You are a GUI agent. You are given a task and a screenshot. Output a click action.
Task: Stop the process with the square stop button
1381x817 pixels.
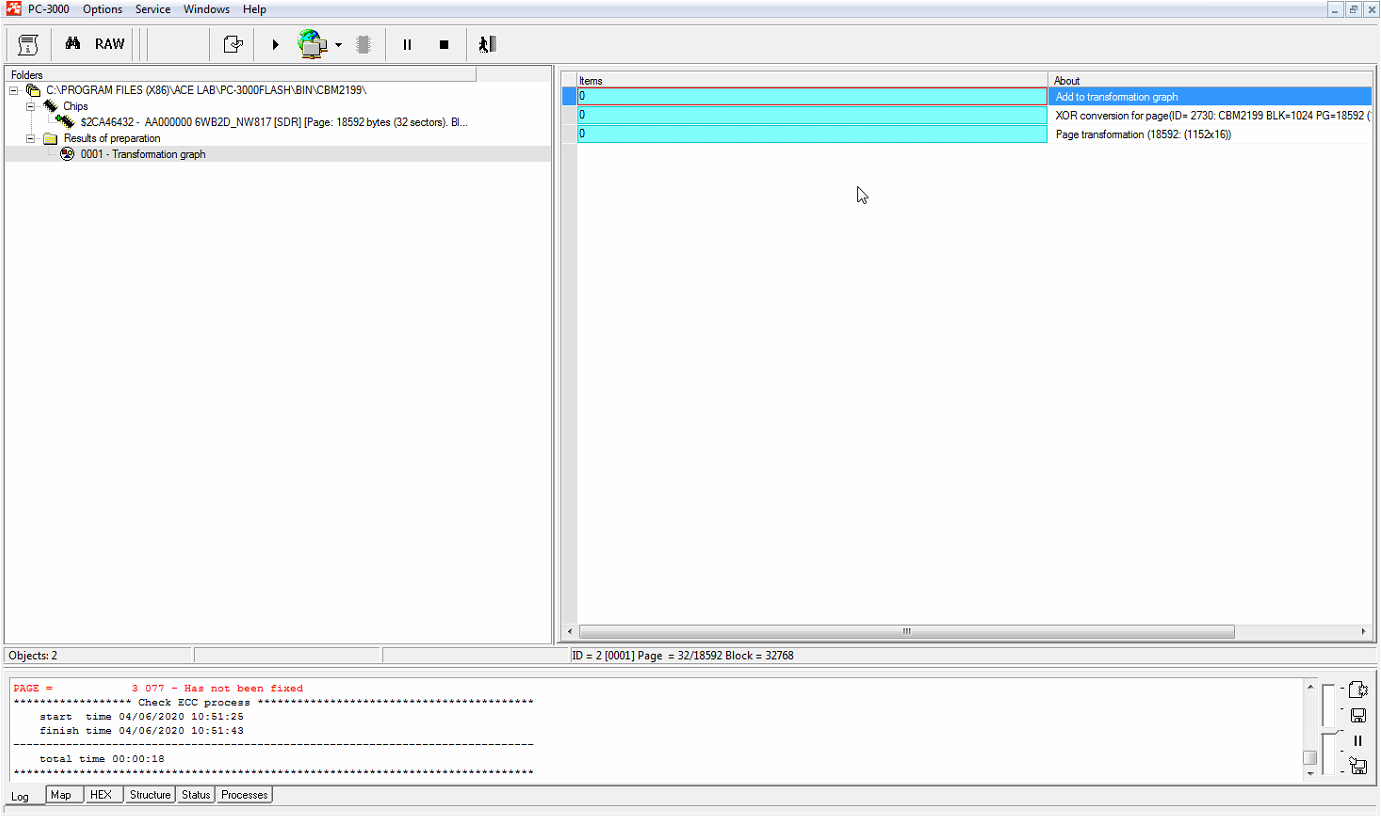coord(444,45)
